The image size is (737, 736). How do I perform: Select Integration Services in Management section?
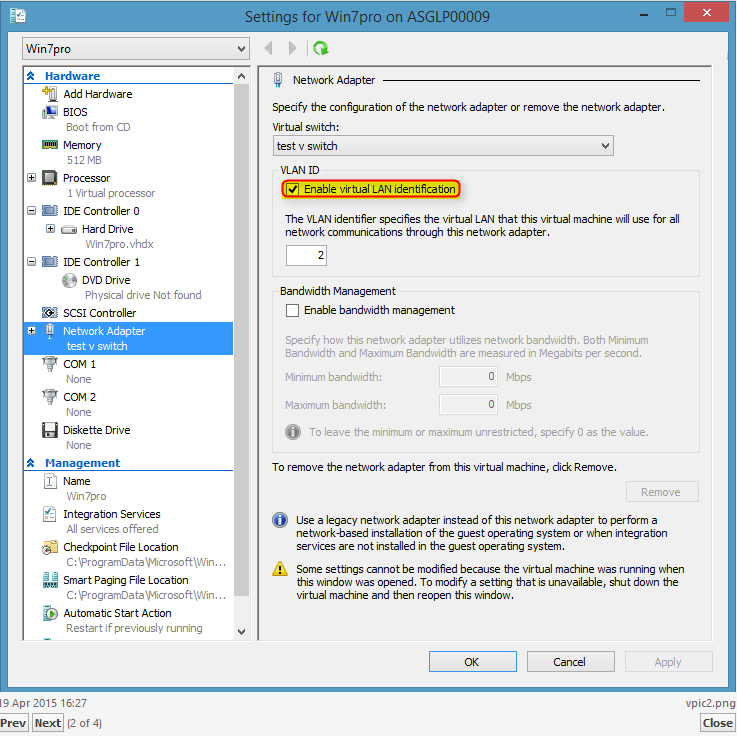tap(111, 514)
